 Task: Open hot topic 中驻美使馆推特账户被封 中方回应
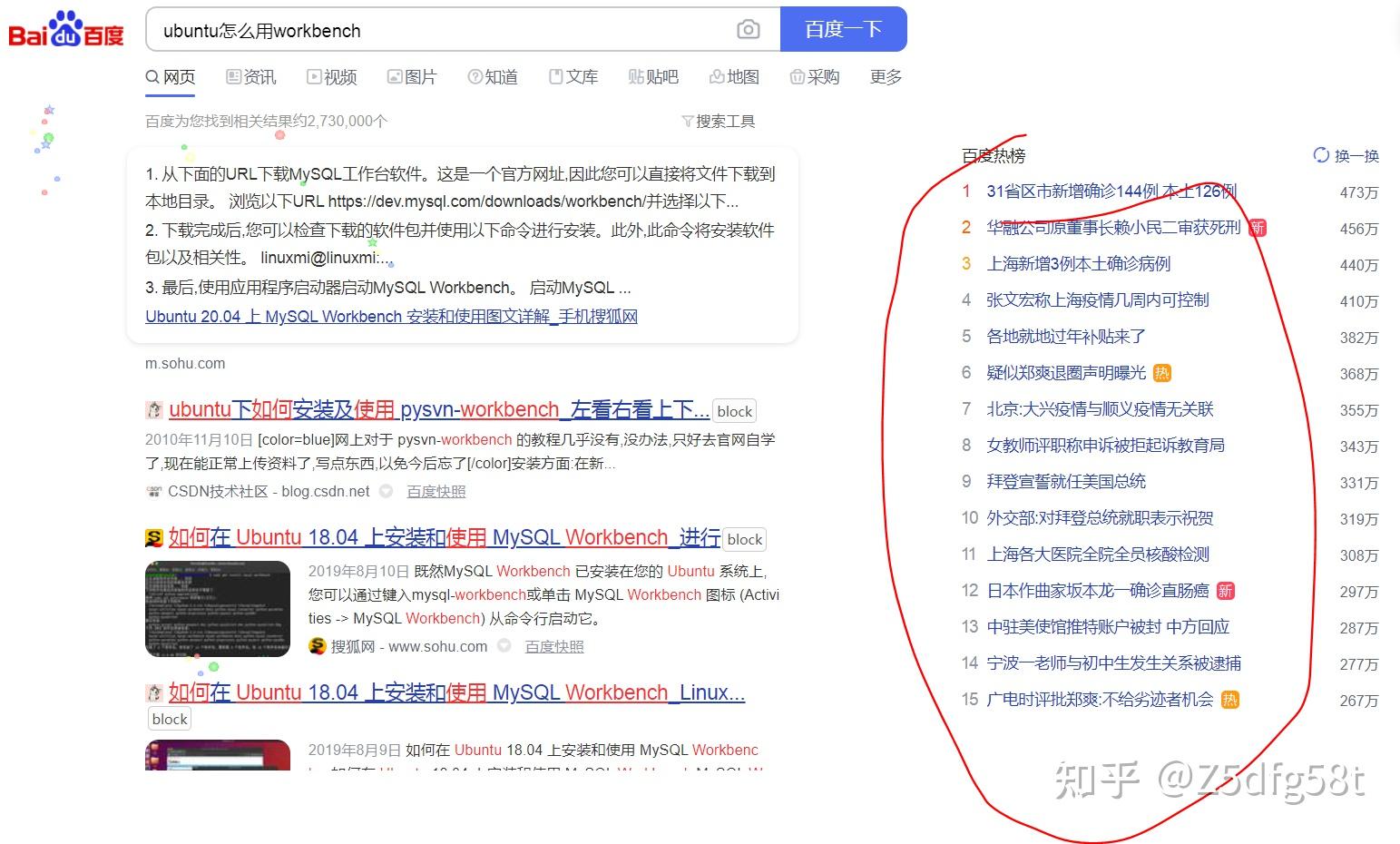[1108, 627]
